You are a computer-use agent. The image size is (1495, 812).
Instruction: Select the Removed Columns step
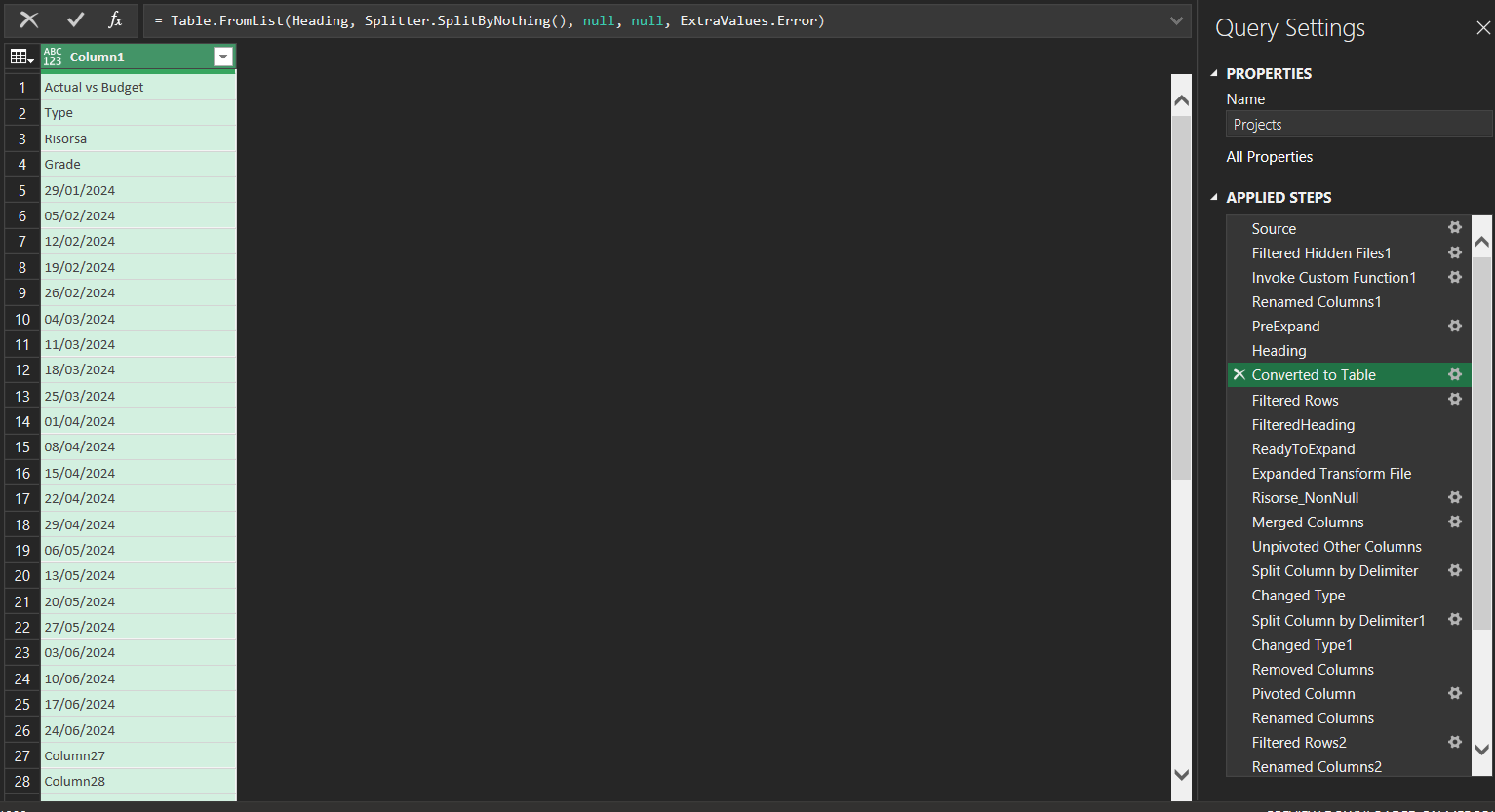coord(1313,669)
